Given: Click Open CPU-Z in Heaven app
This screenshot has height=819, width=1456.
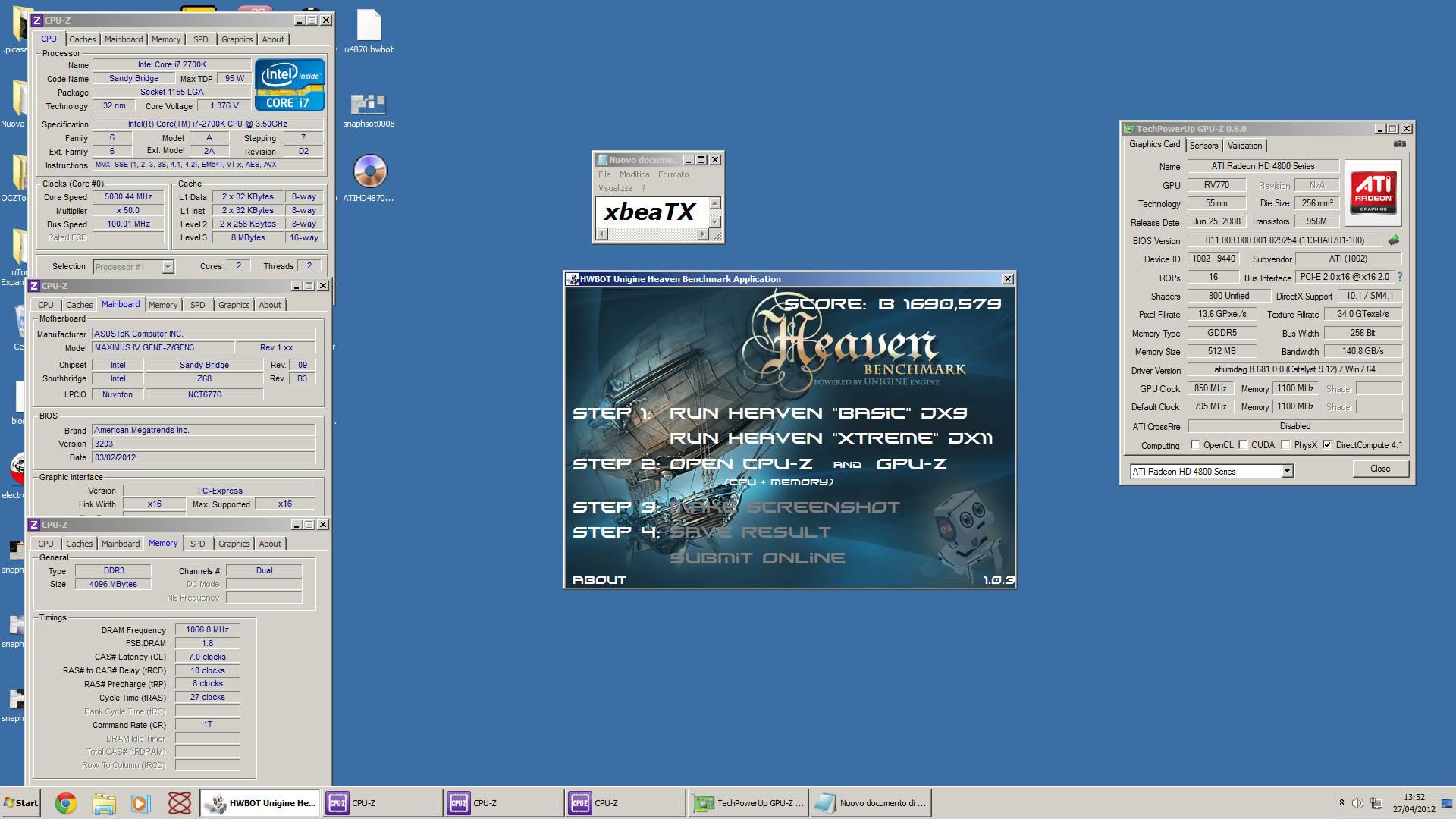Looking at the screenshot, I should click(741, 464).
